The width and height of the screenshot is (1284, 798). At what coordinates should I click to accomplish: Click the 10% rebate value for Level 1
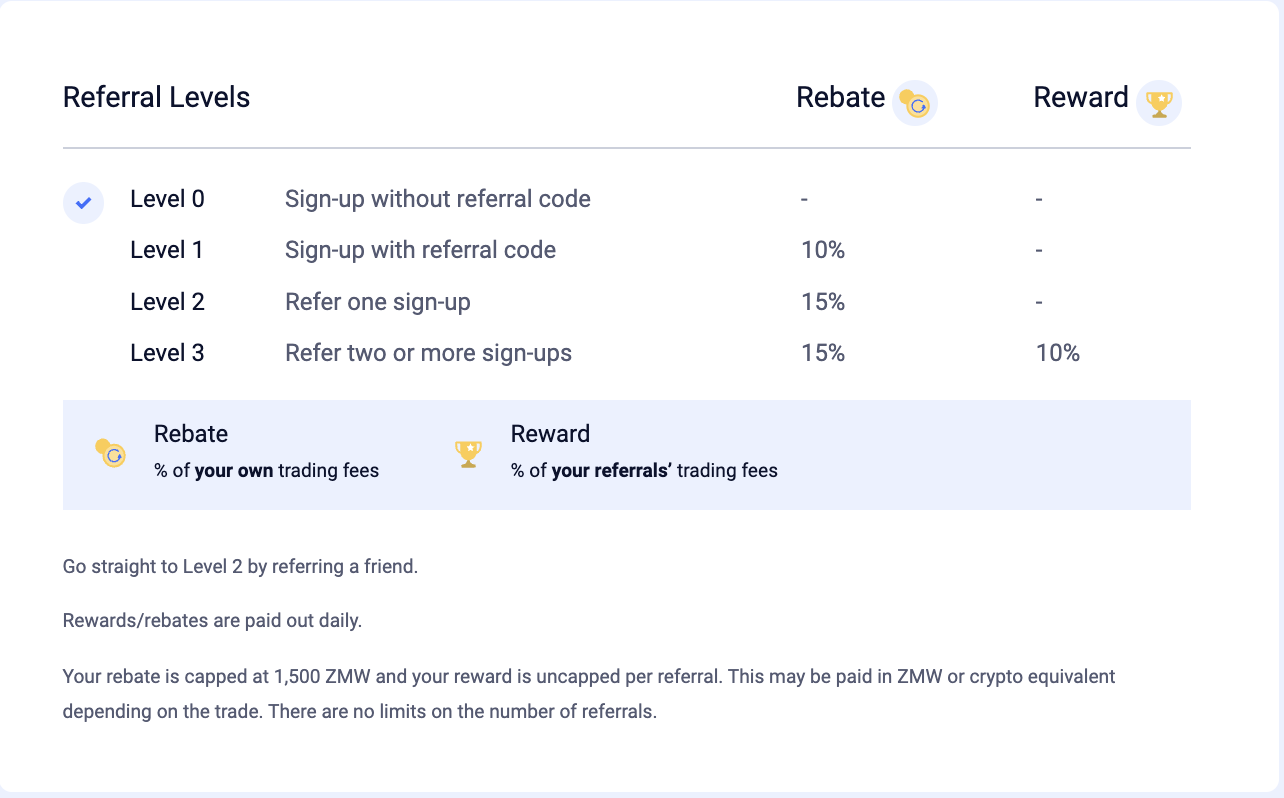[x=823, y=250]
